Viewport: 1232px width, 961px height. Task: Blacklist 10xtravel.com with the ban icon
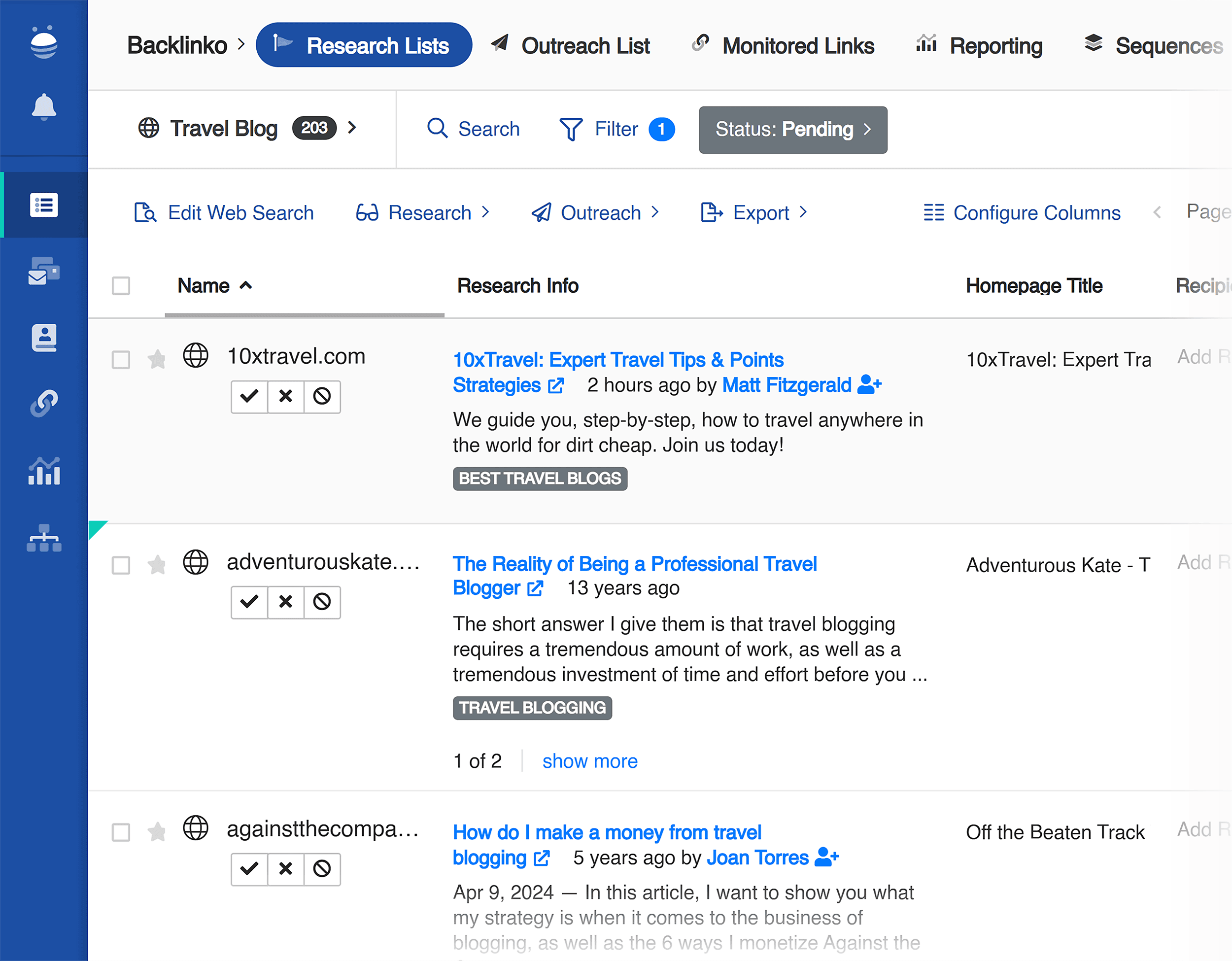tap(322, 396)
